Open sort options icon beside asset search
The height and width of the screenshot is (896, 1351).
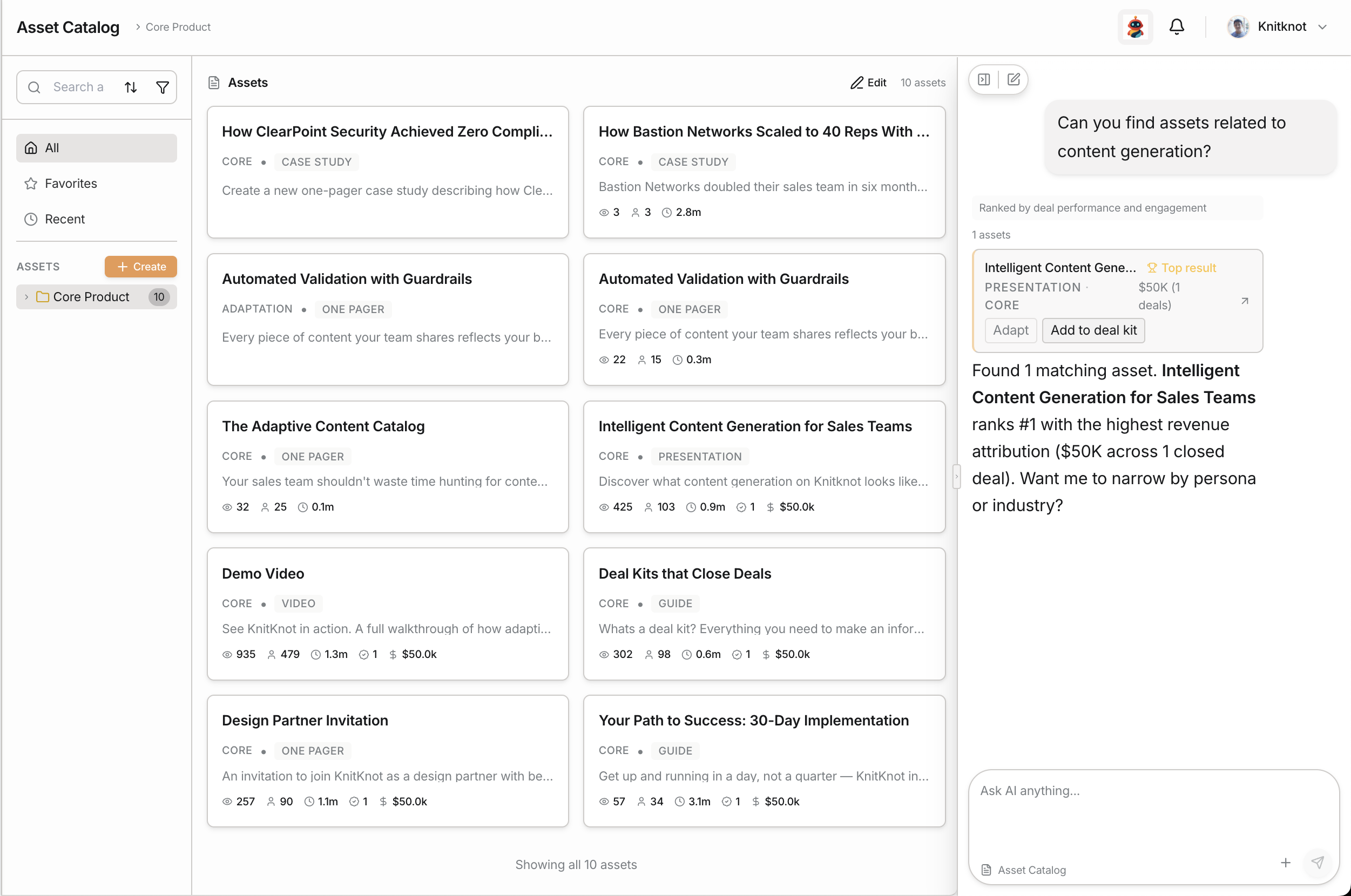(x=131, y=87)
